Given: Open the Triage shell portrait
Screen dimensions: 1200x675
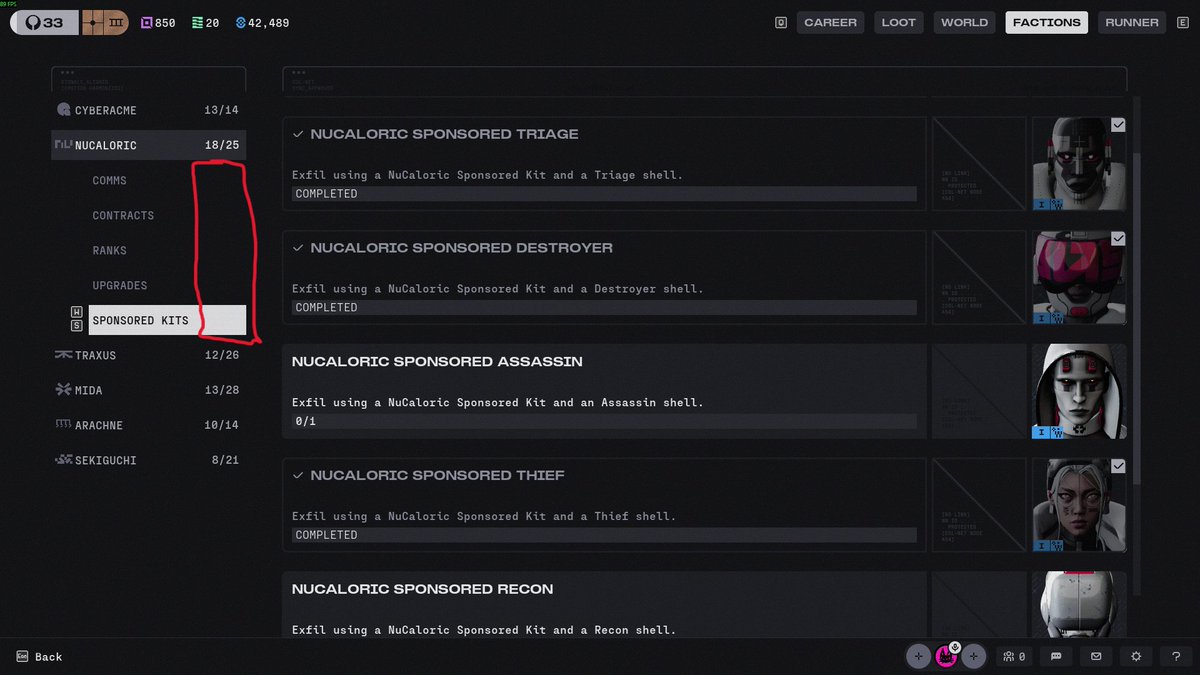Looking at the screenshot, I should 1079,164.
